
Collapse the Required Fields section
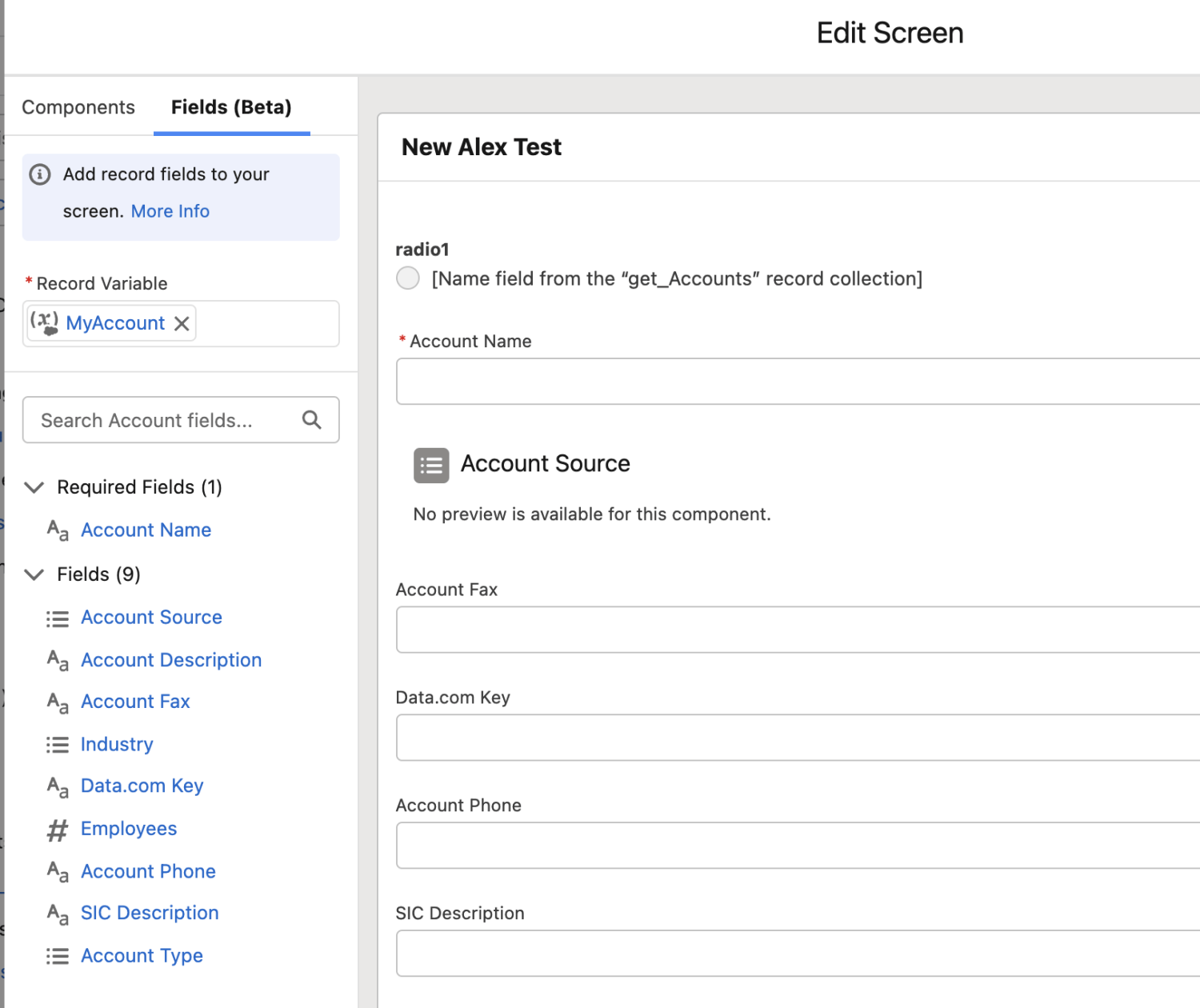34,487
